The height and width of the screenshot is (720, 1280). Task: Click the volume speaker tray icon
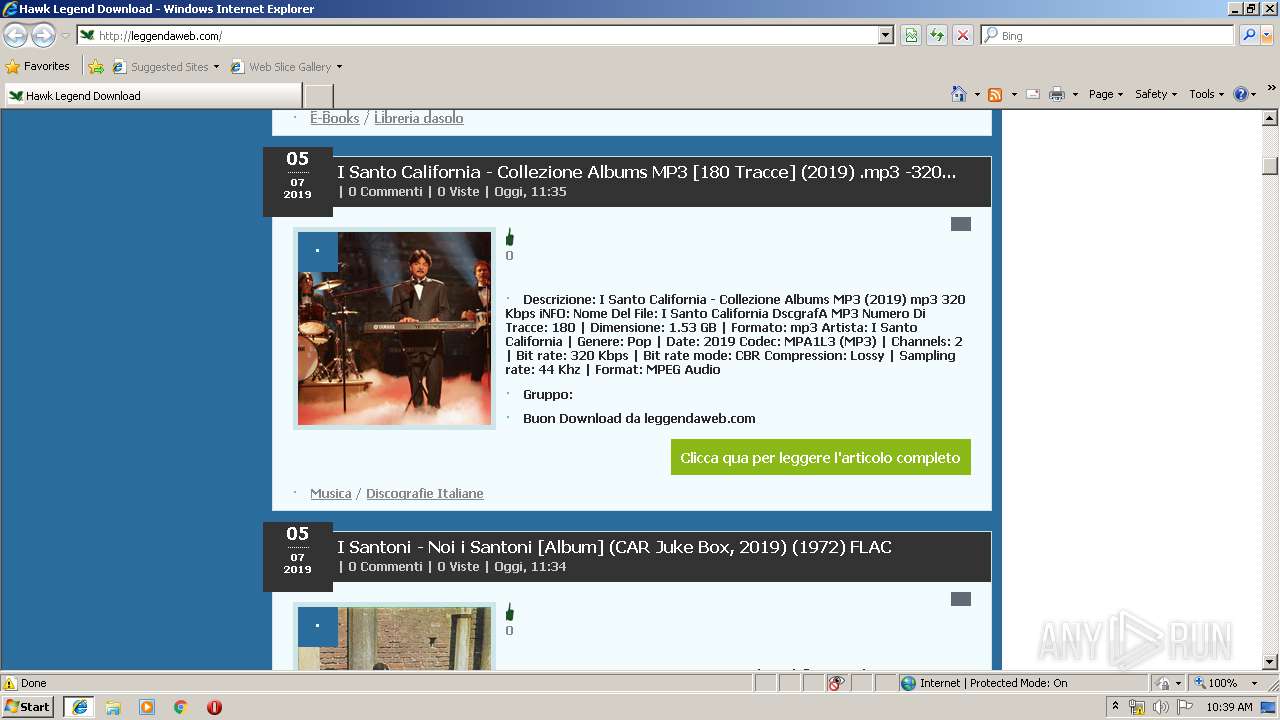click(1161, 707)
